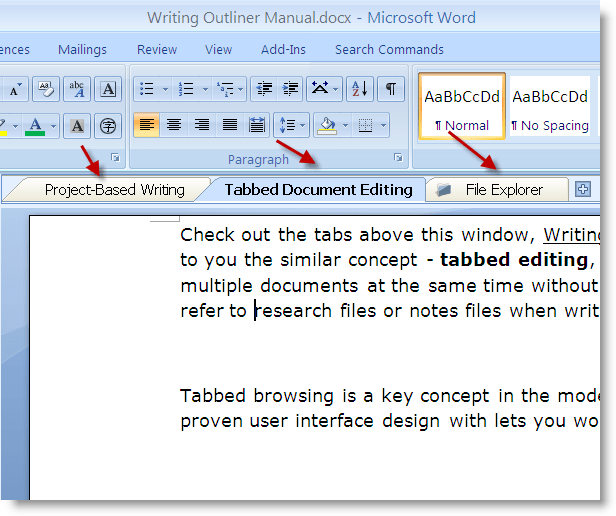Click the Shrink Font button
The image size is (616, 516).
(x=16, y=89)
